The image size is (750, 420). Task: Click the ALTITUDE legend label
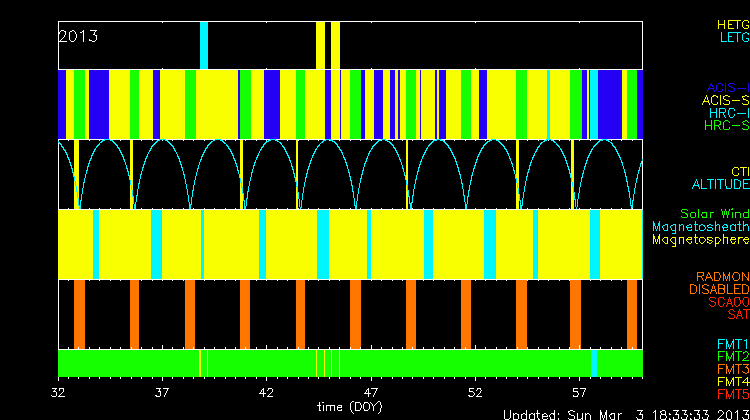(720, 185)
